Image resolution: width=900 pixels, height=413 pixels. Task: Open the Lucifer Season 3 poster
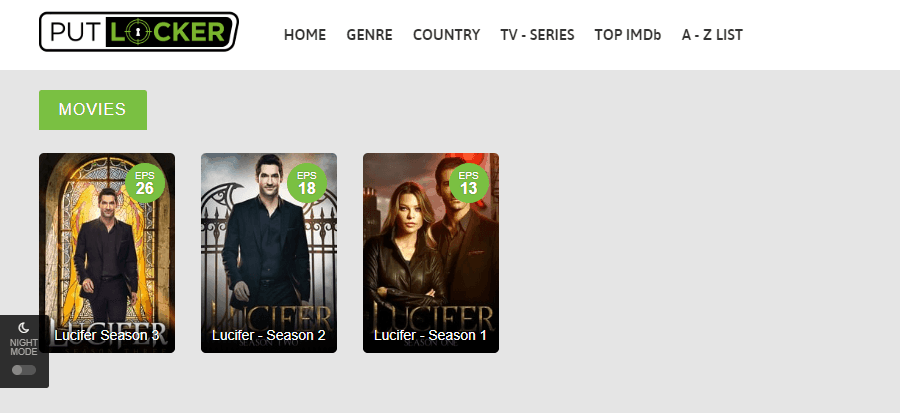tap(107, 253)
